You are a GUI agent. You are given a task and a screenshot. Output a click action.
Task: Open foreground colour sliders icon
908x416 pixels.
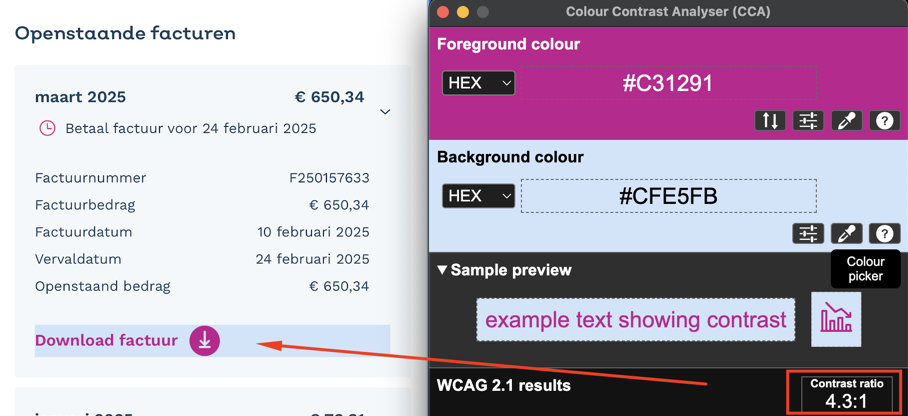808,121
